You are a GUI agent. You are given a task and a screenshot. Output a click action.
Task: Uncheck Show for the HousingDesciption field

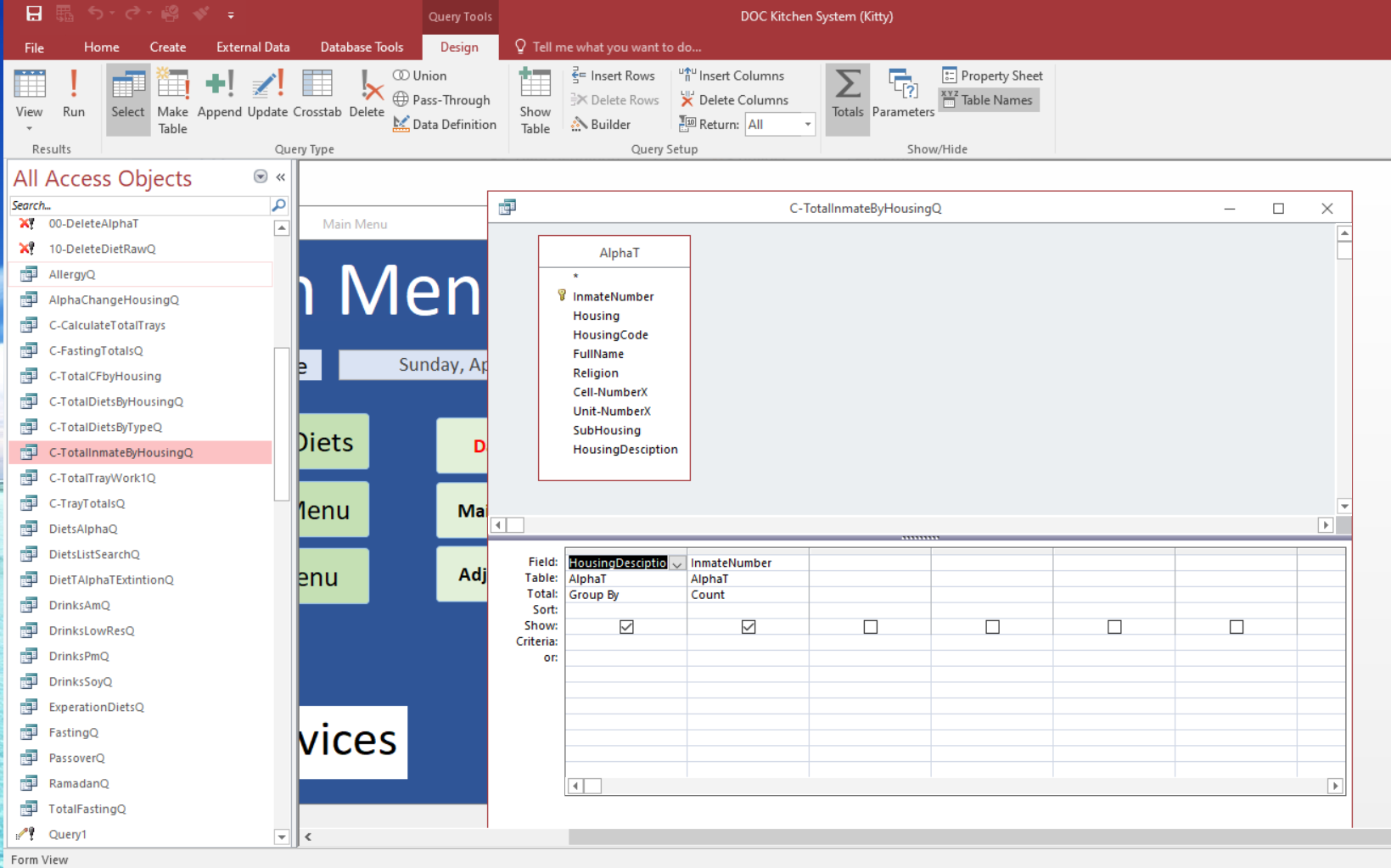(625, 626)
